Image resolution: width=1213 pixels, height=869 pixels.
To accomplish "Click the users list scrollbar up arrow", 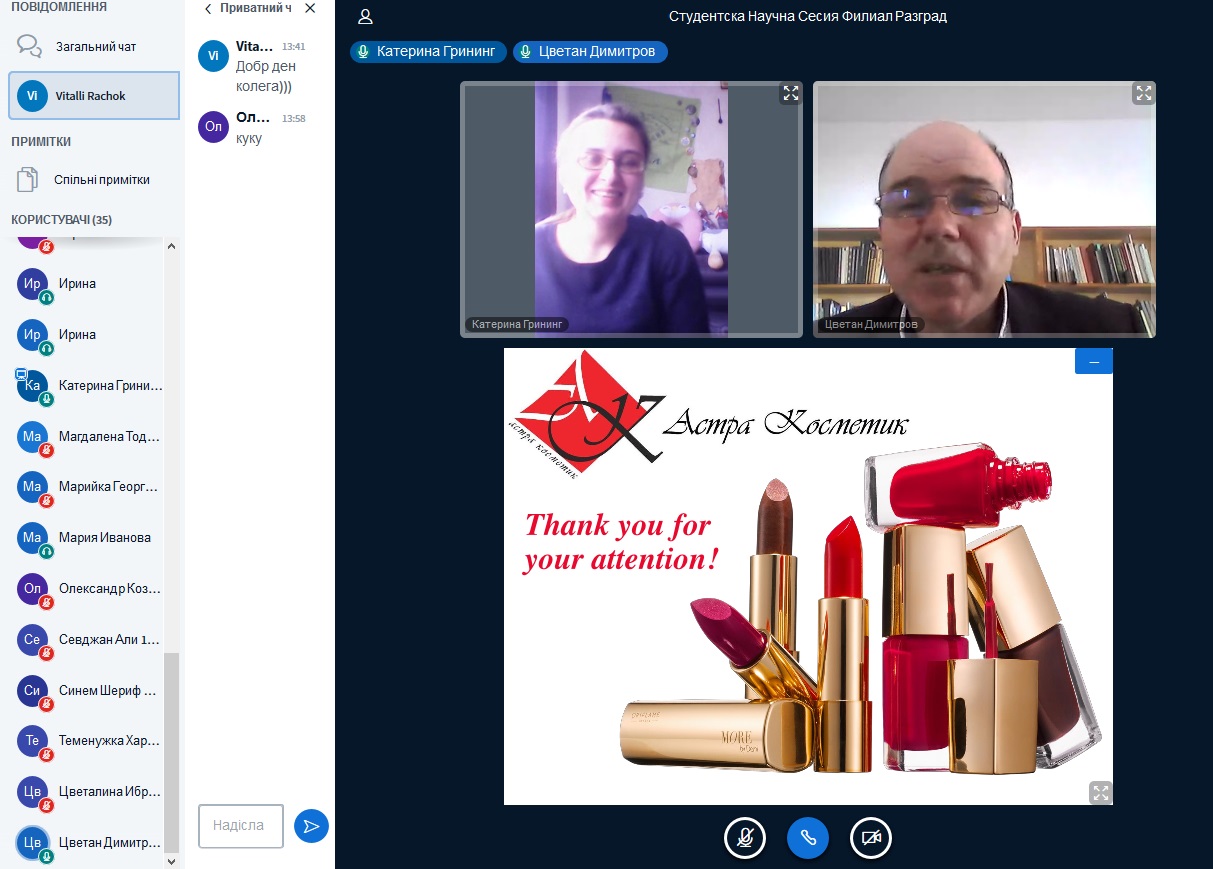I will [171, 246].
